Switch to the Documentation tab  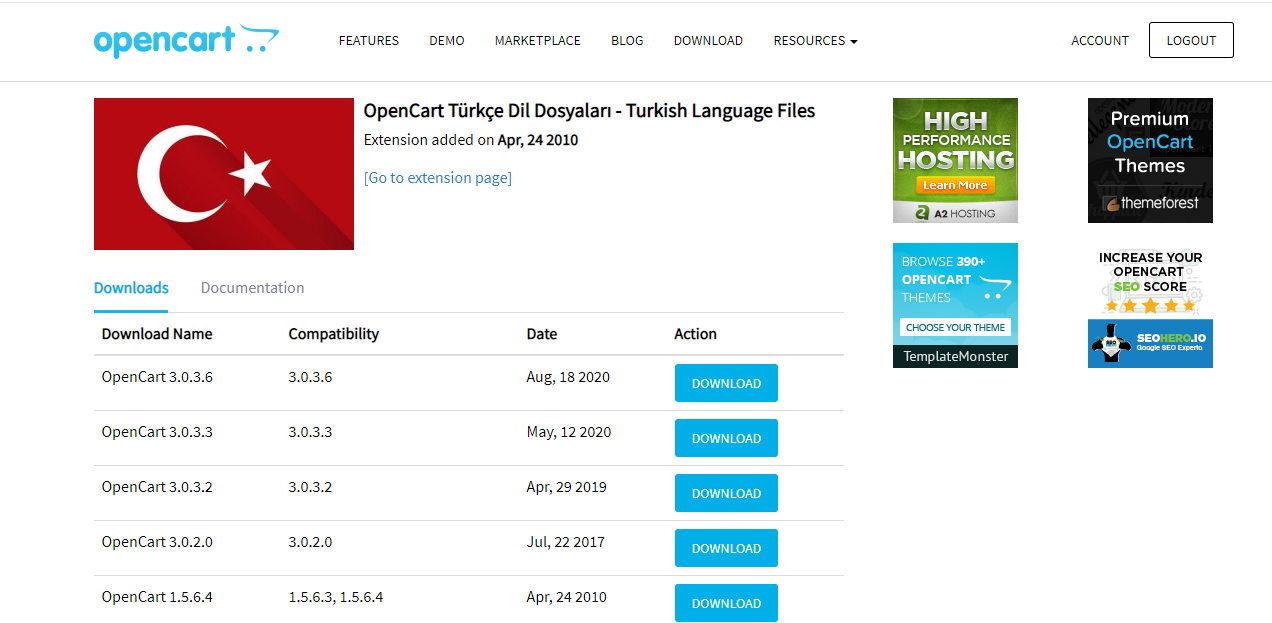pos(253,288)
